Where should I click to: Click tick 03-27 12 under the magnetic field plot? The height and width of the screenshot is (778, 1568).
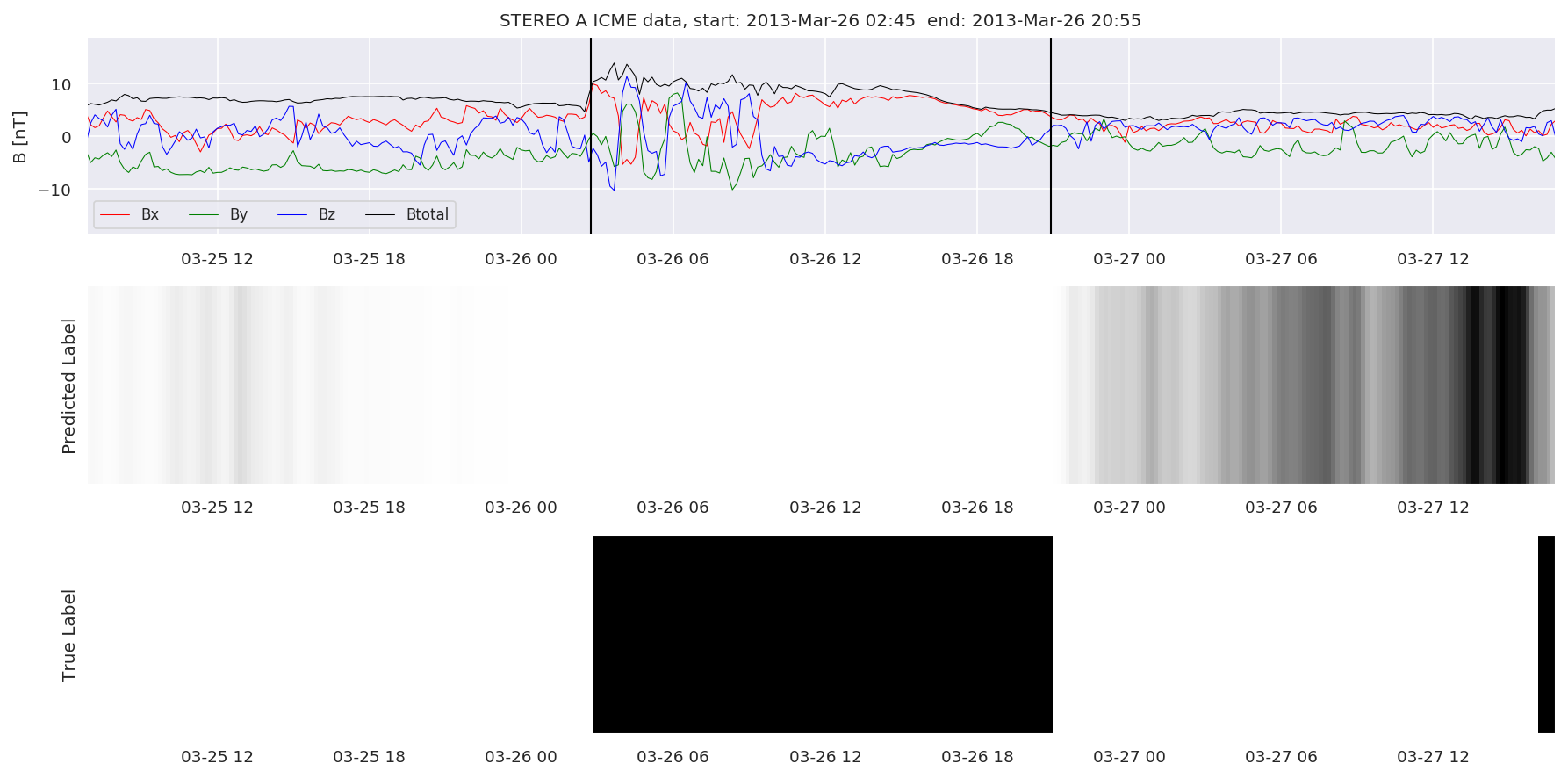1433,259
